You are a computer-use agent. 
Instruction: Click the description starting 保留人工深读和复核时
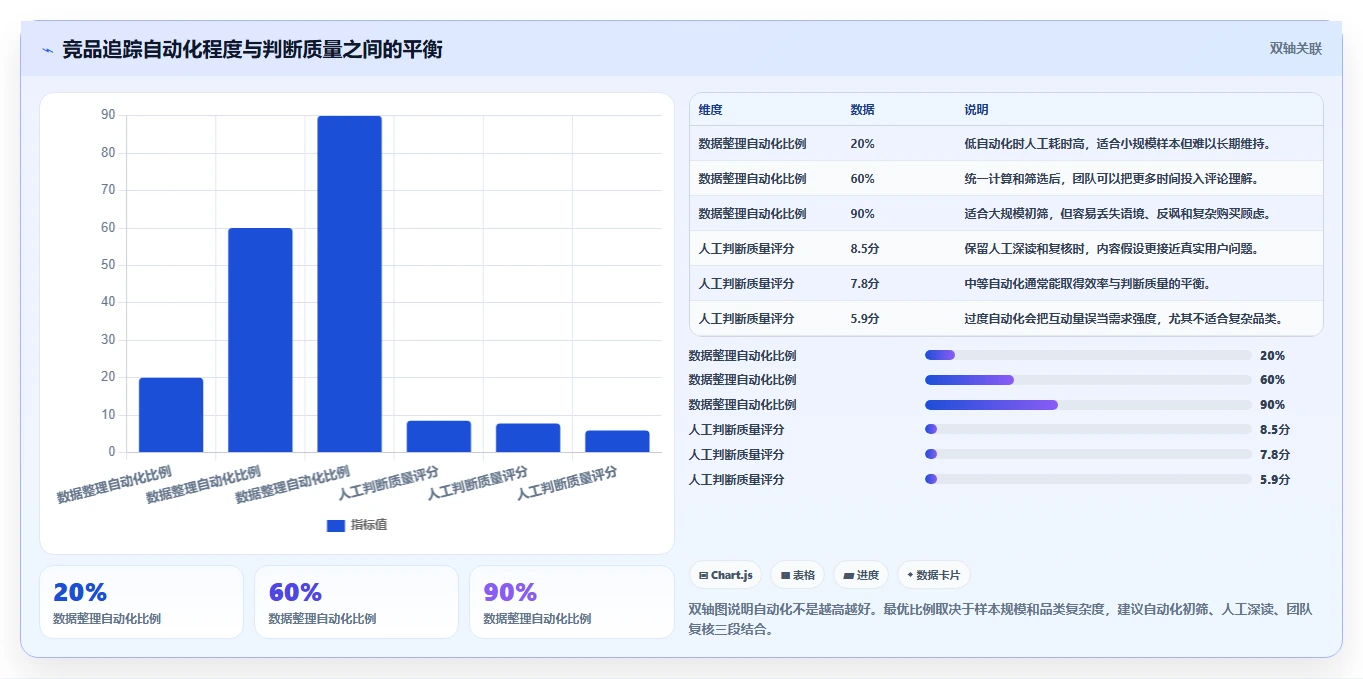(x=1111, y=249)
